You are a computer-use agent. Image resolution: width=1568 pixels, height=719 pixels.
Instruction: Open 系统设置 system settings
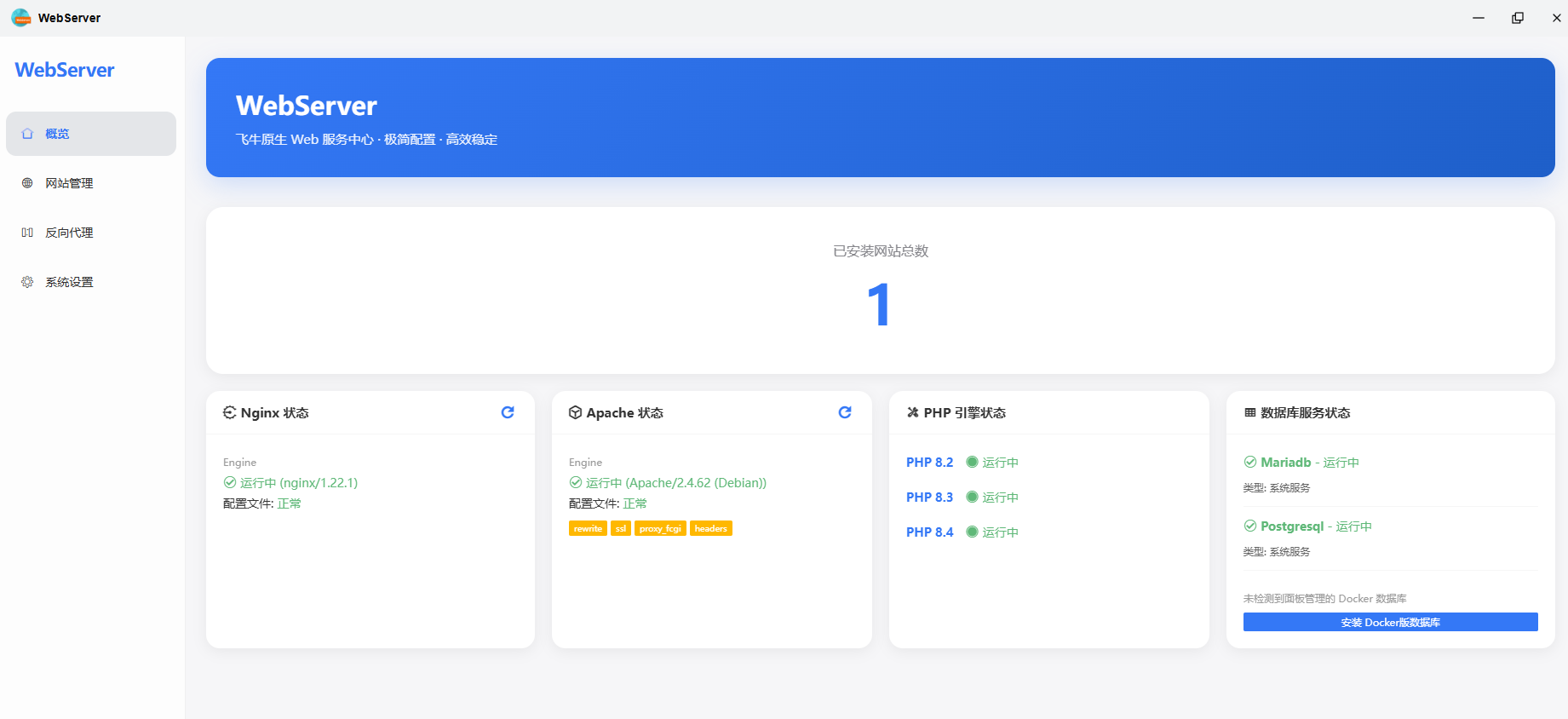point(91,282)
